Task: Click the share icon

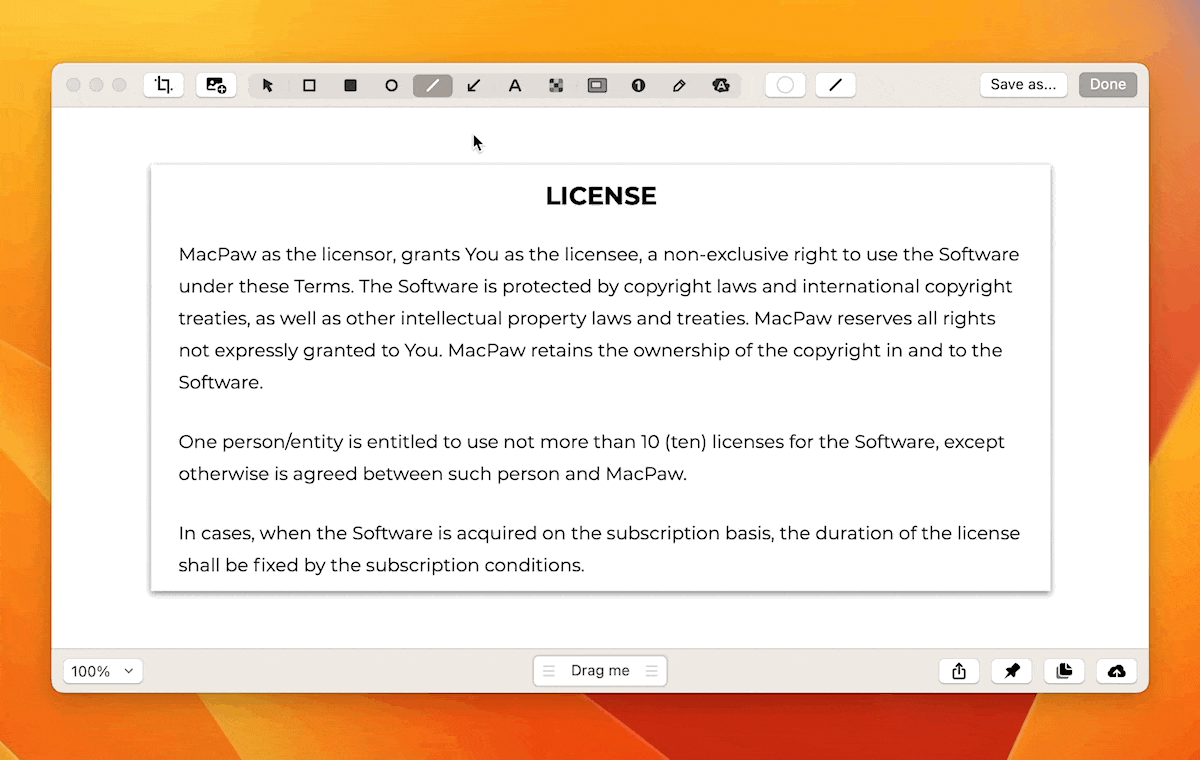Action: coord(959,671)
